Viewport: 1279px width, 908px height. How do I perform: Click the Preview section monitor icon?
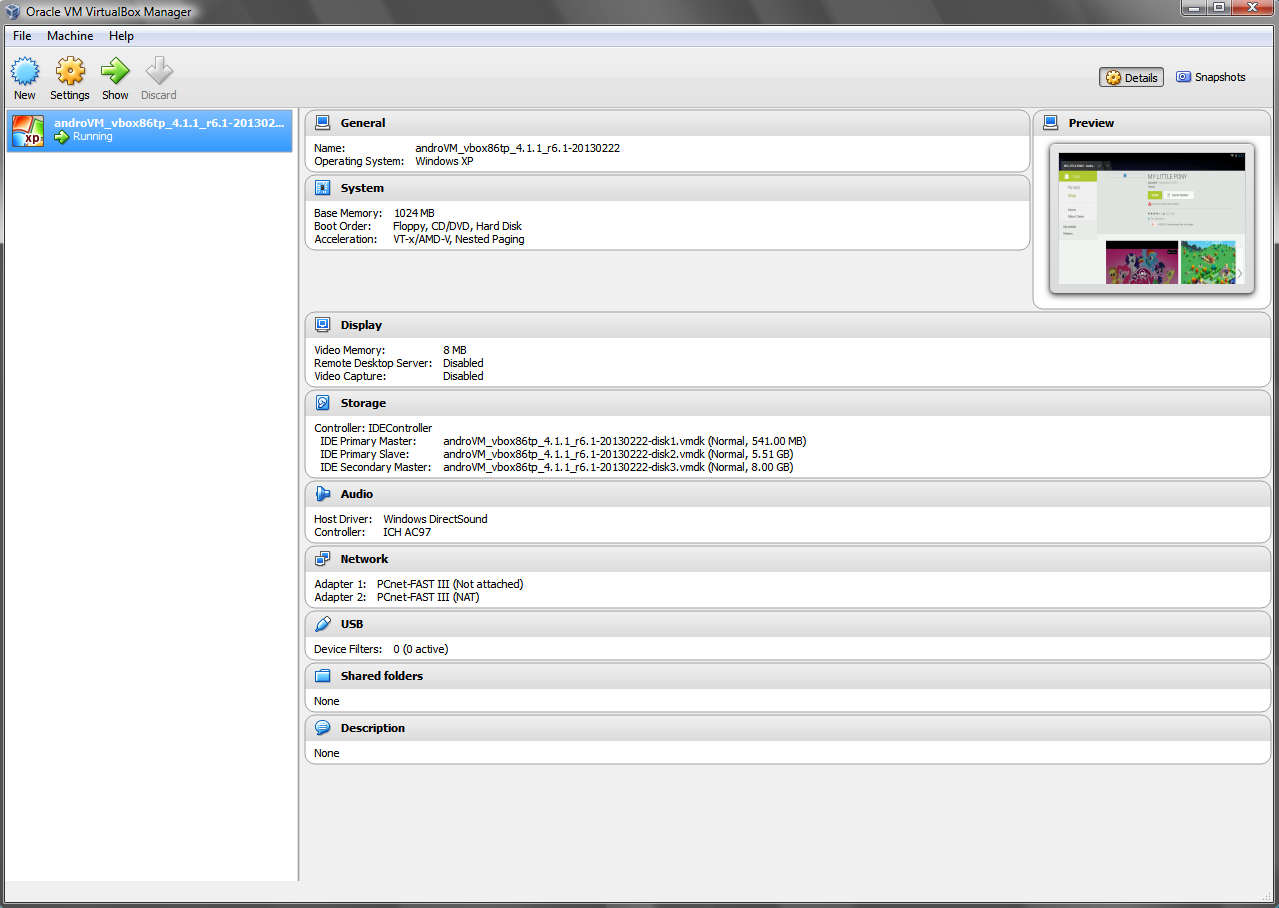(x=1050, y=123)
